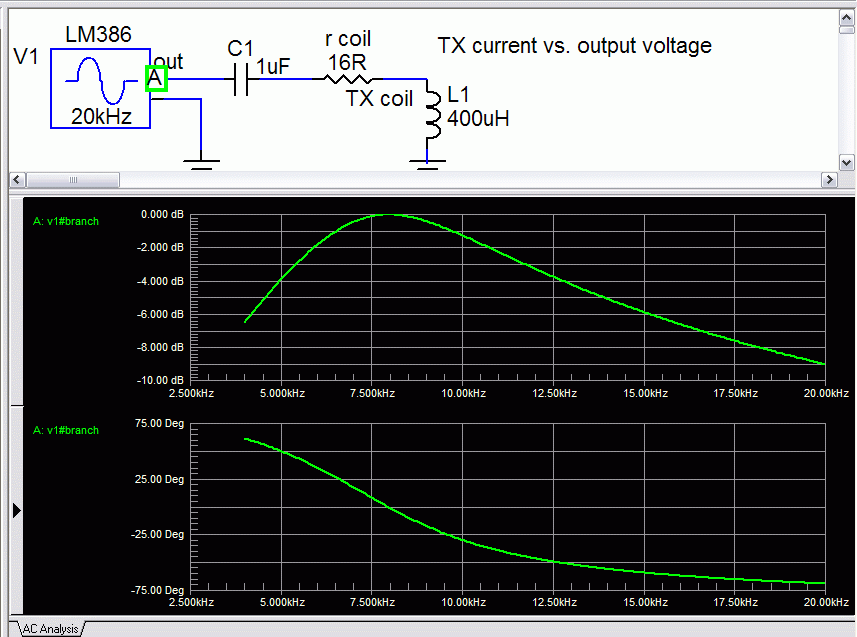The image size is (857, 637).
Task: Select the L1 inductor symbol
Action: pos(433,115)
